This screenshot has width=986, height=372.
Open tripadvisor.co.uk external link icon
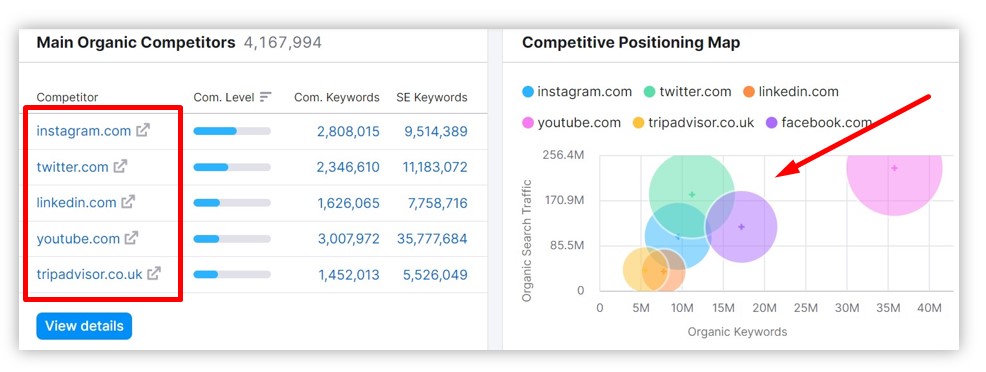[x=154, y=274]
